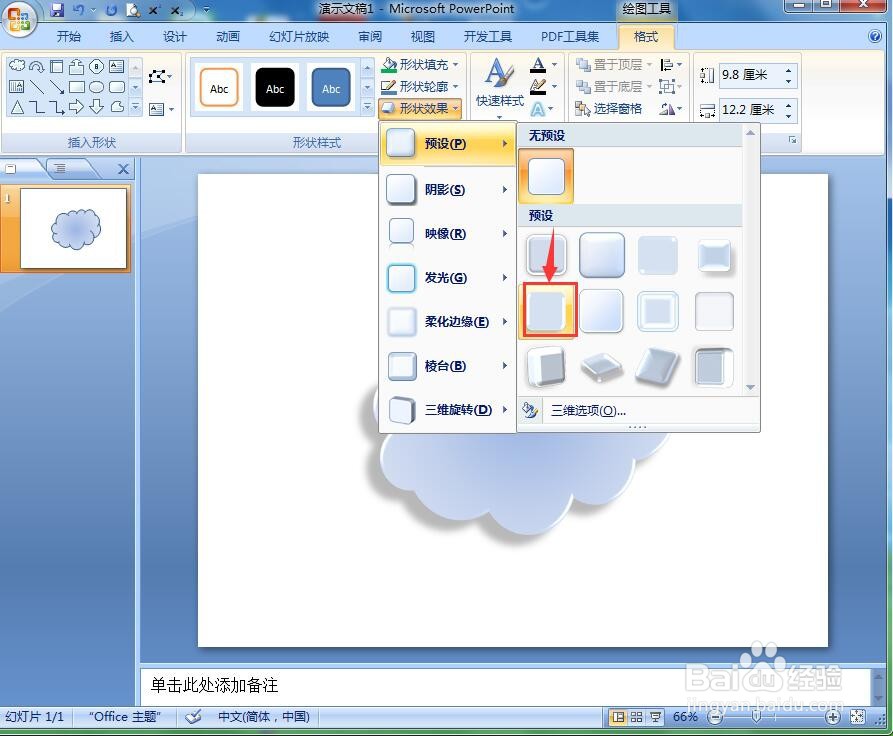Open PowerPoint help question mark
This screenshot has height=736, width=893.
point(875,36)
